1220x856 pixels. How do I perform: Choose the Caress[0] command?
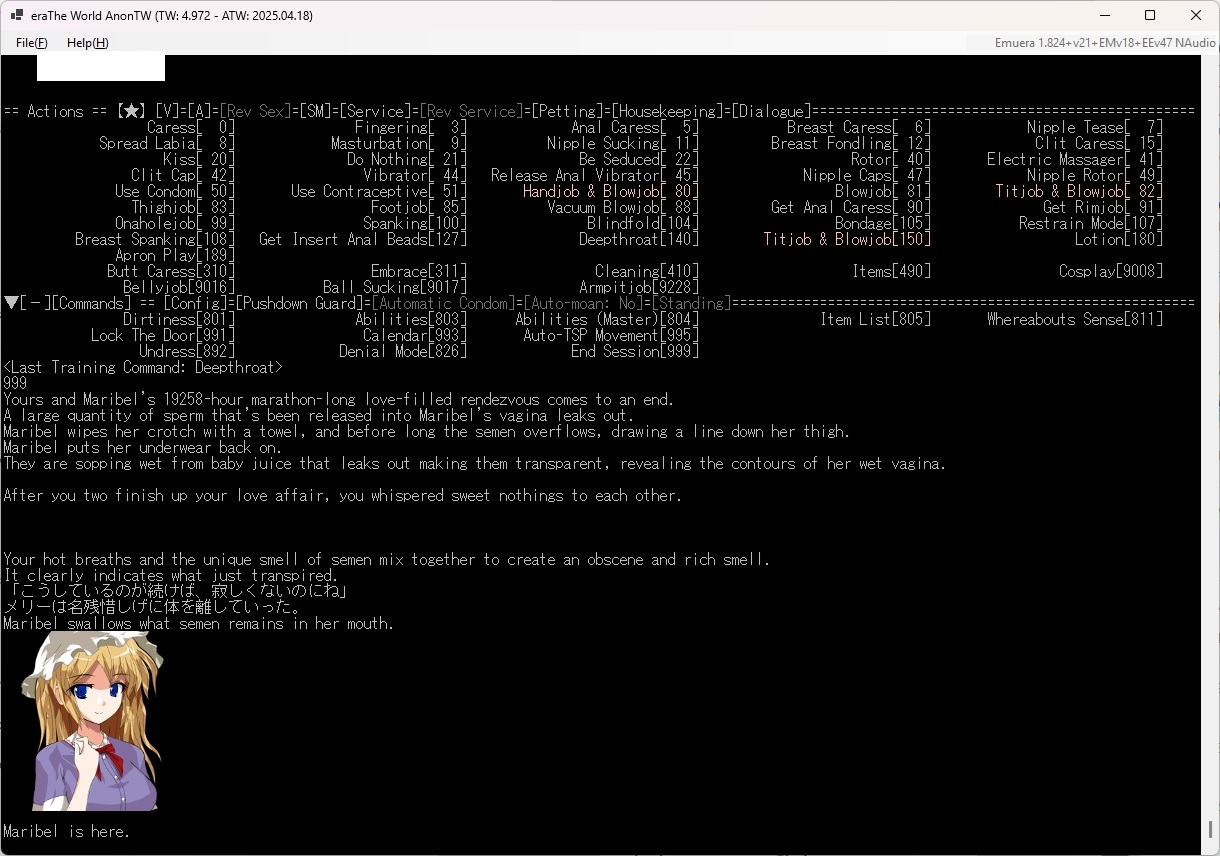pos(191,127)
